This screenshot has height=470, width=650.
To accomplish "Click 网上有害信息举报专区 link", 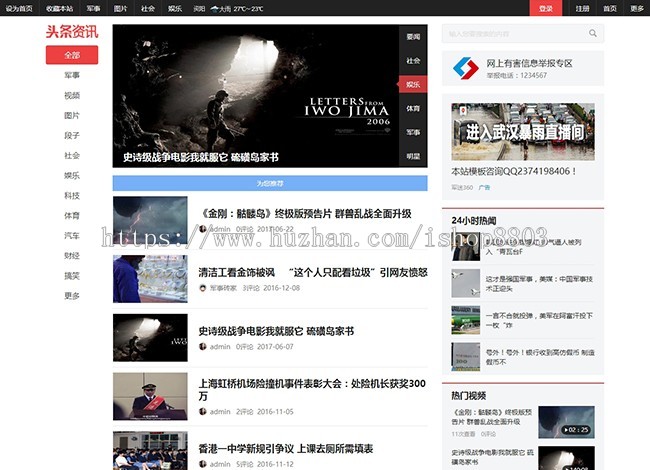I will 529,63.
